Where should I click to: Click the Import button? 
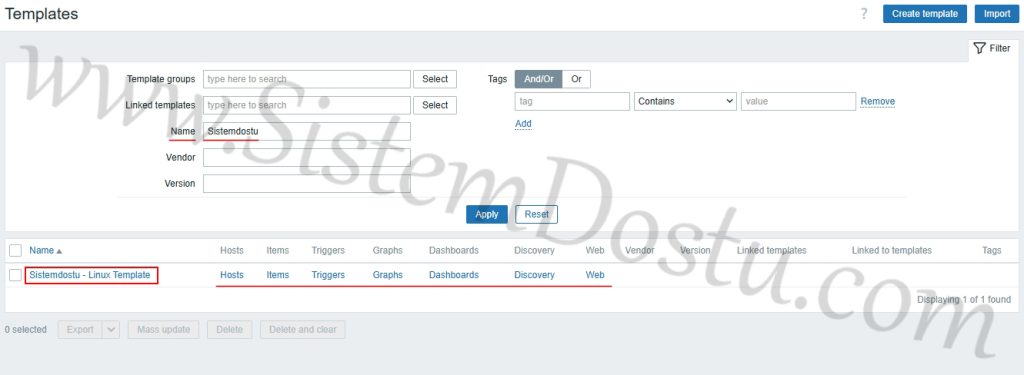[997, 14]
